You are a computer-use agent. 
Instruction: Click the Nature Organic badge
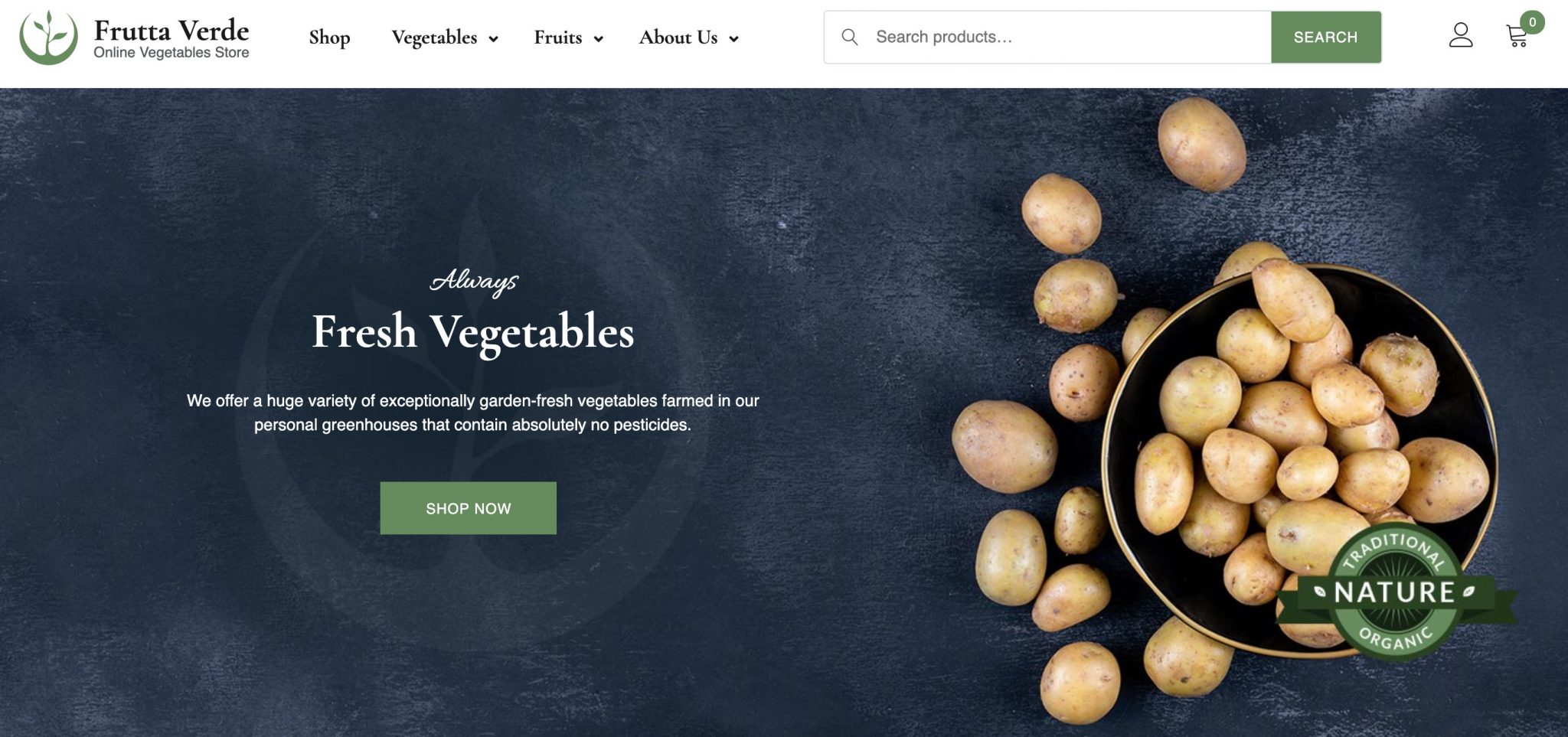click(1394, 592)
